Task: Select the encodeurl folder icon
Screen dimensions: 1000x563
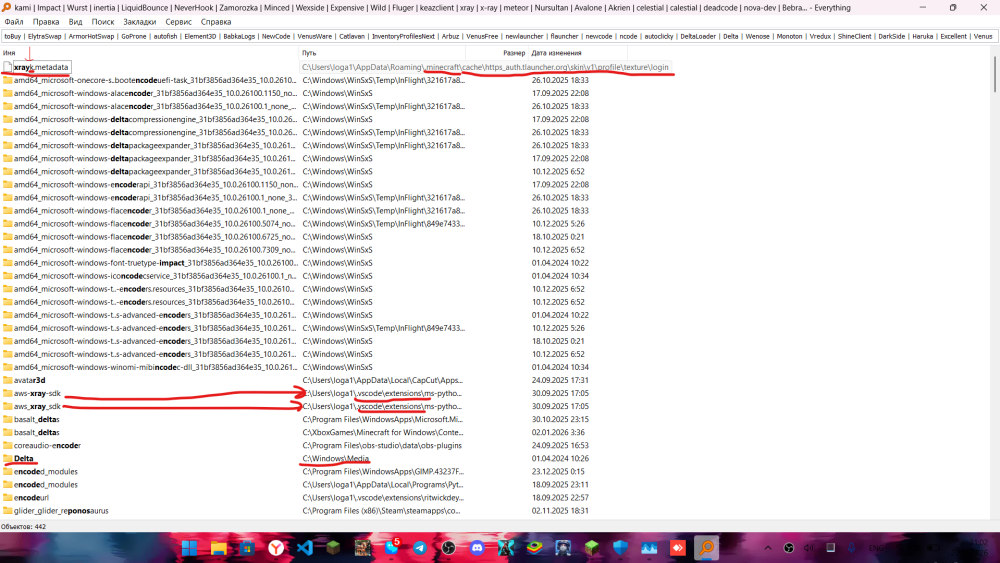Action: (7, 497)
